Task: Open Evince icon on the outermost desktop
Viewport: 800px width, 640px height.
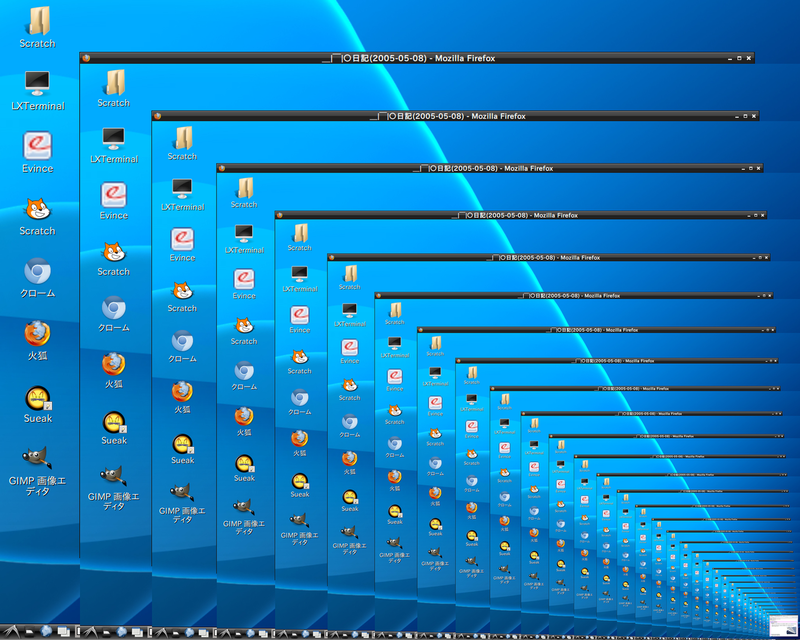Action: [37, 145]
